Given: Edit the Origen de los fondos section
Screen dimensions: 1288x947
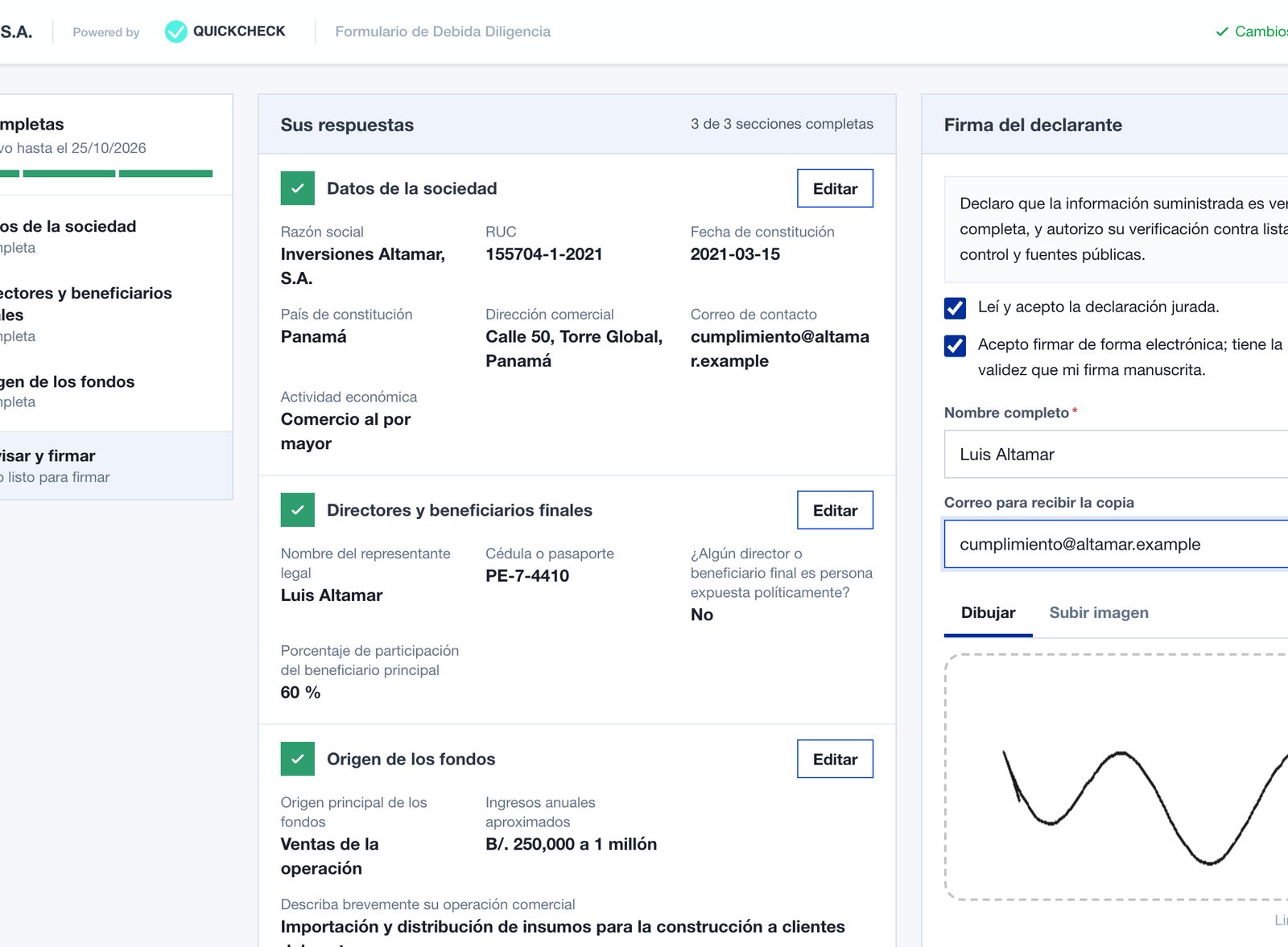Looking at the screenshot, I should tap(835, 759).
